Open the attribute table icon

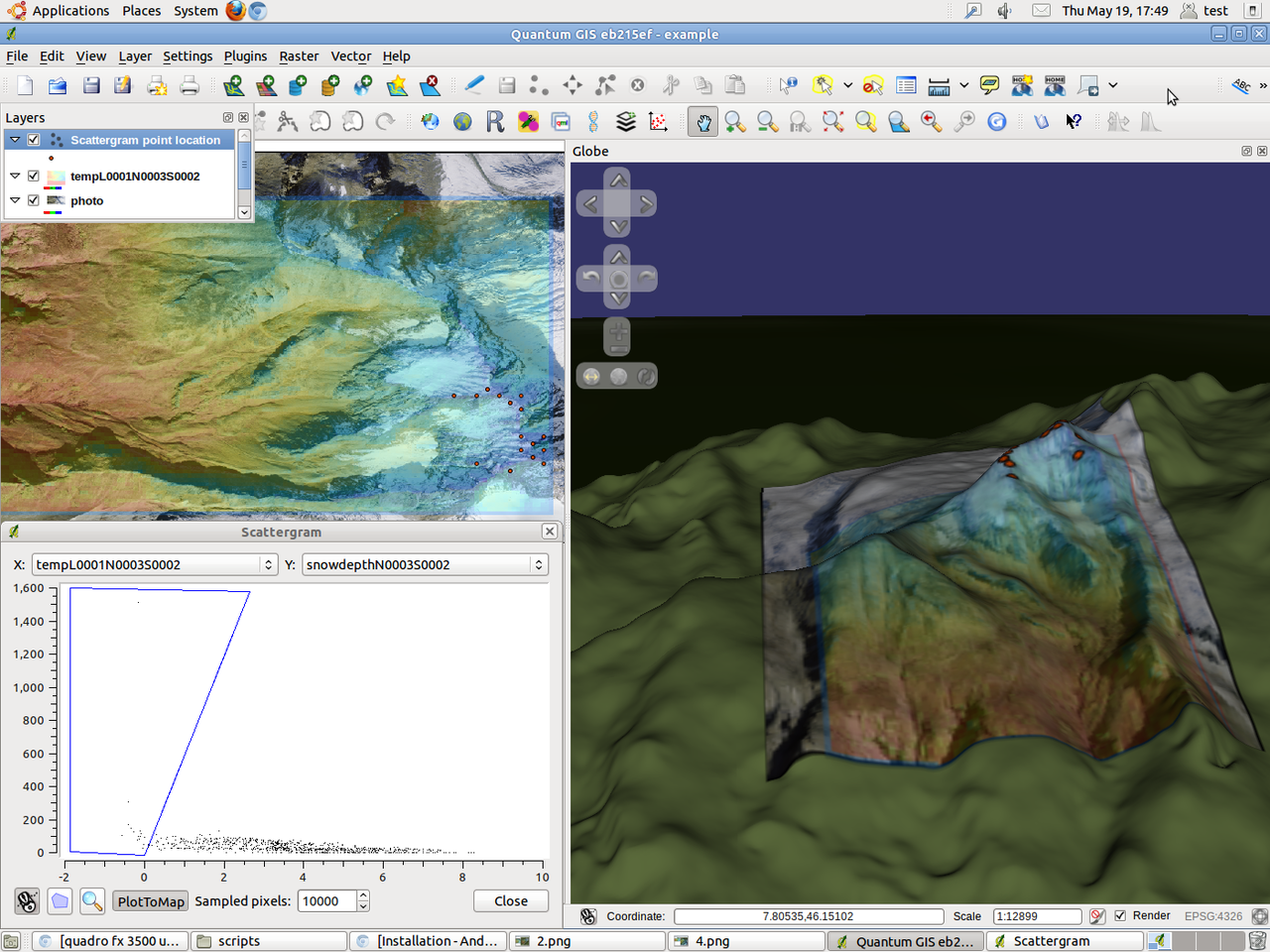coord(906,86)
